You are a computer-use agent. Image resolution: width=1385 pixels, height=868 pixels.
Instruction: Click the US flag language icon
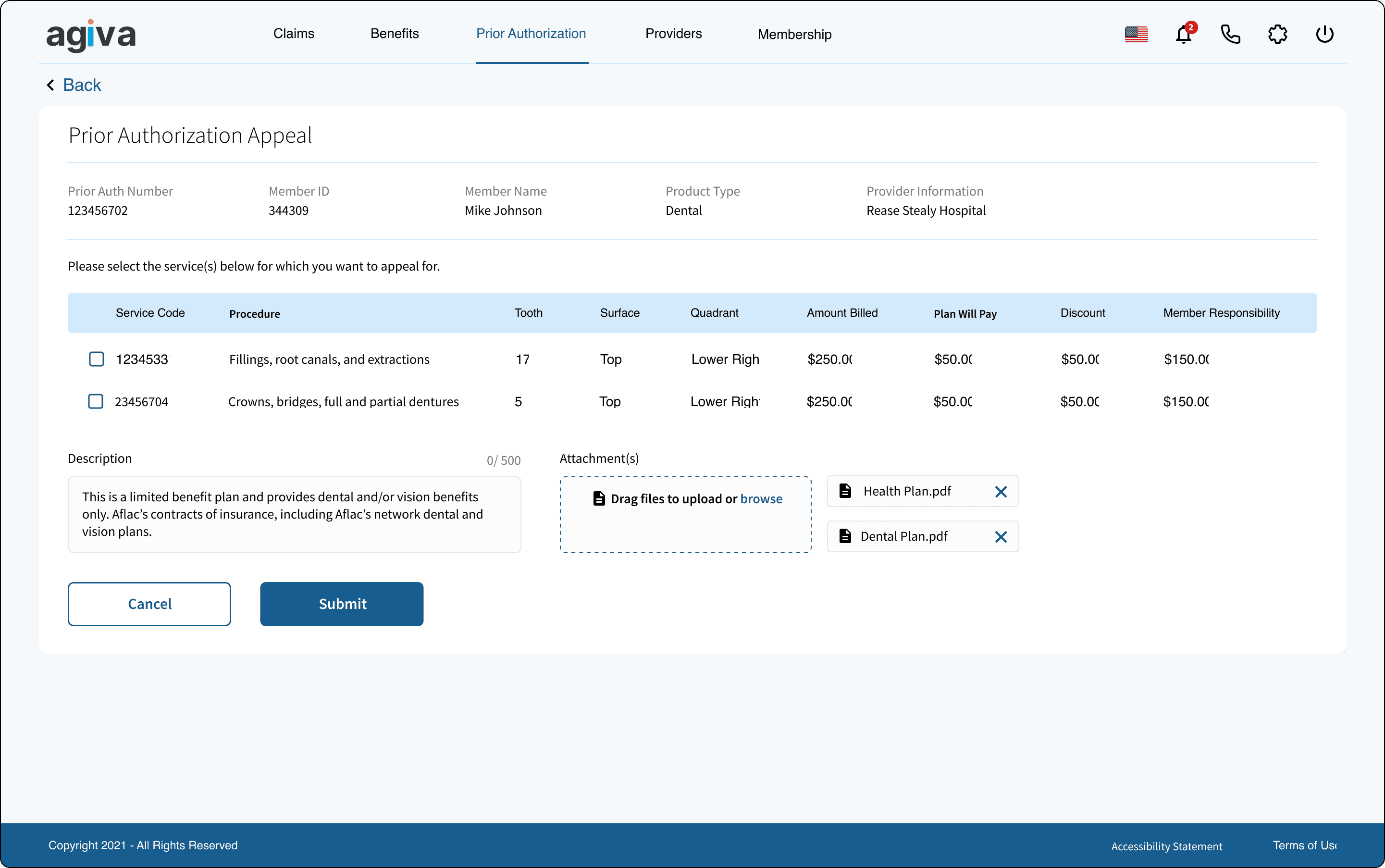(1136, 35)
